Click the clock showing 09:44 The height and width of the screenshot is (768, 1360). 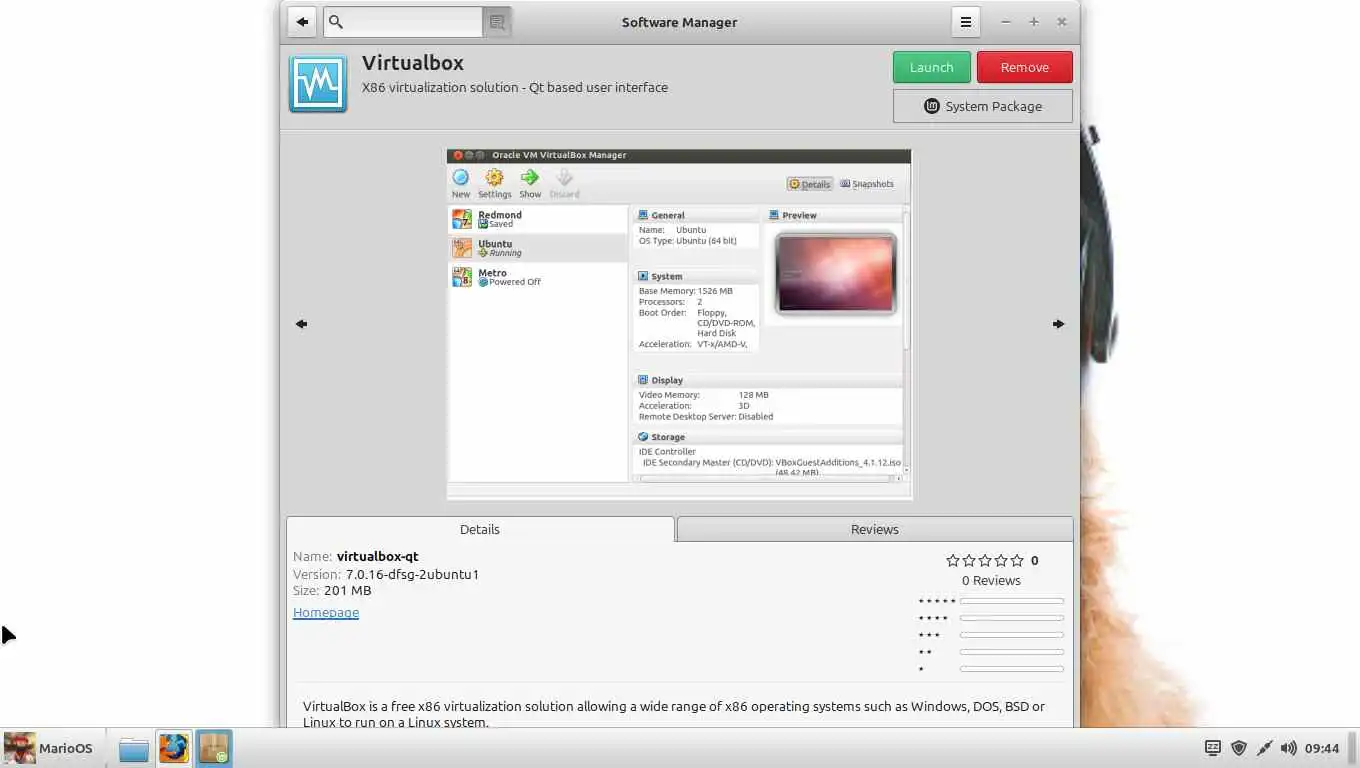tap(1322, 748)
